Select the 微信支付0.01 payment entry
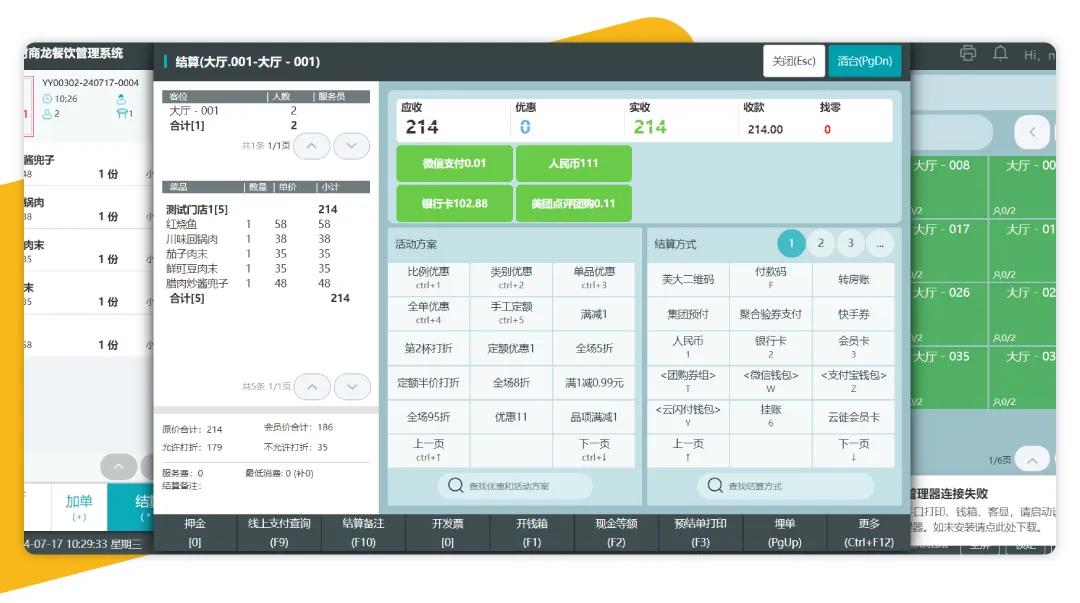 click(455, 163)
